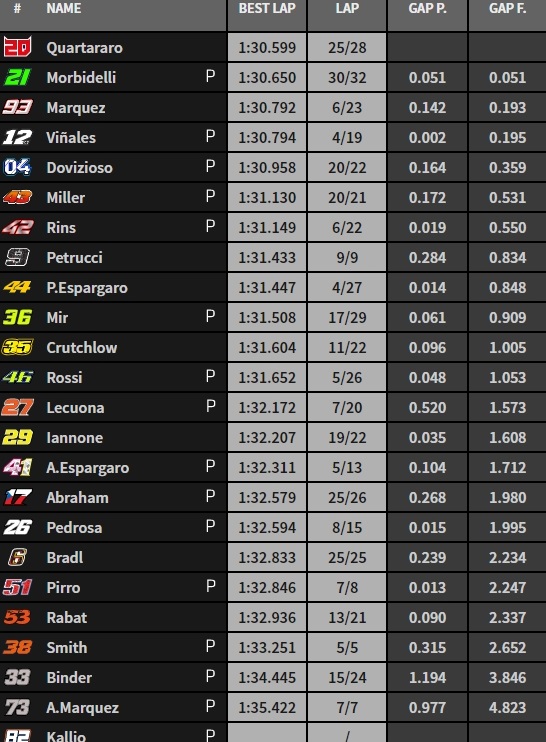This screenshot has height=742, width=546.
Task: Click the pit indicator P beside Viñales
Action: pyautogui.click(x=211, y=136)
